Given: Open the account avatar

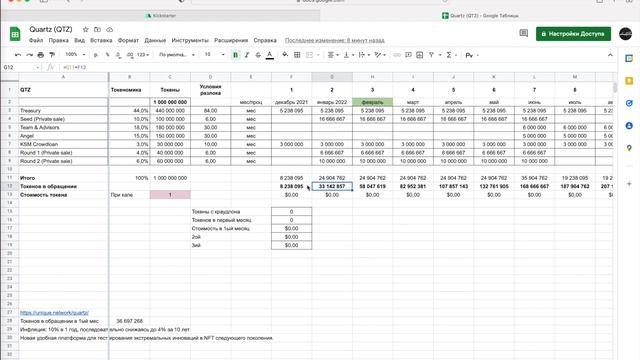Looking at the screenshot, I should (626, 33).
